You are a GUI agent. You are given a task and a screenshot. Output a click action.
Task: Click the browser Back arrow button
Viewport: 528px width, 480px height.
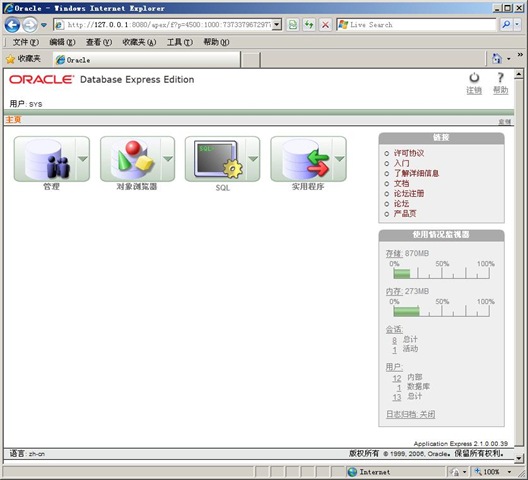[12, 25]
